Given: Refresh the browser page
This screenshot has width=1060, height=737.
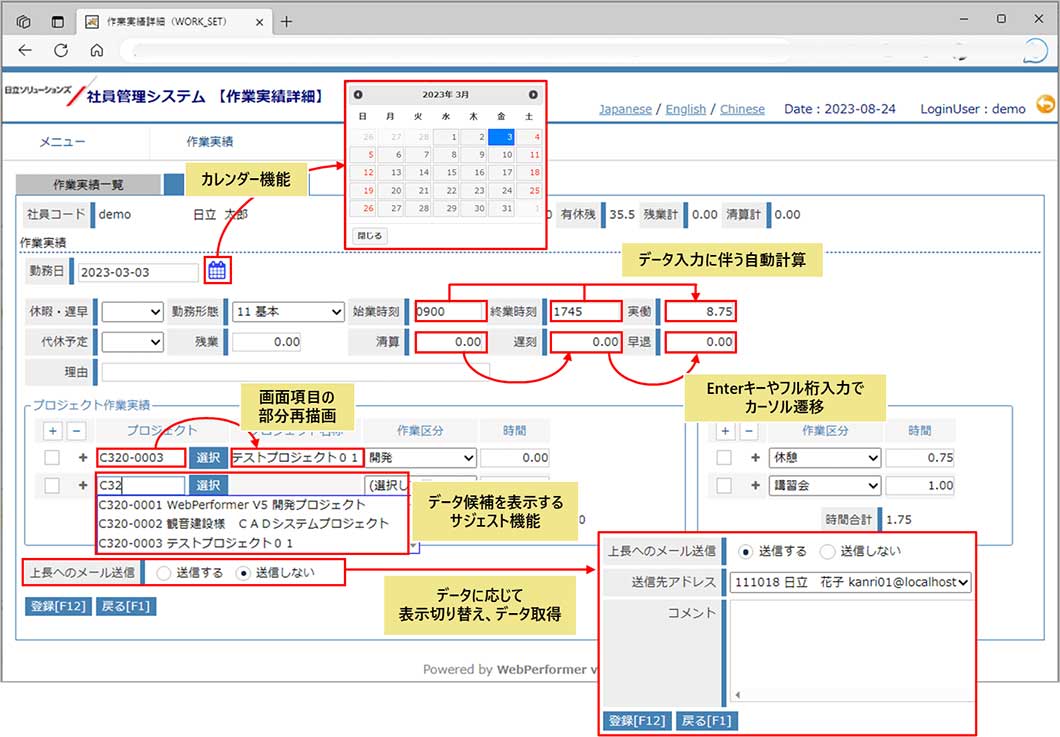Looking at the screenshot, I should (x=61, y=50).
